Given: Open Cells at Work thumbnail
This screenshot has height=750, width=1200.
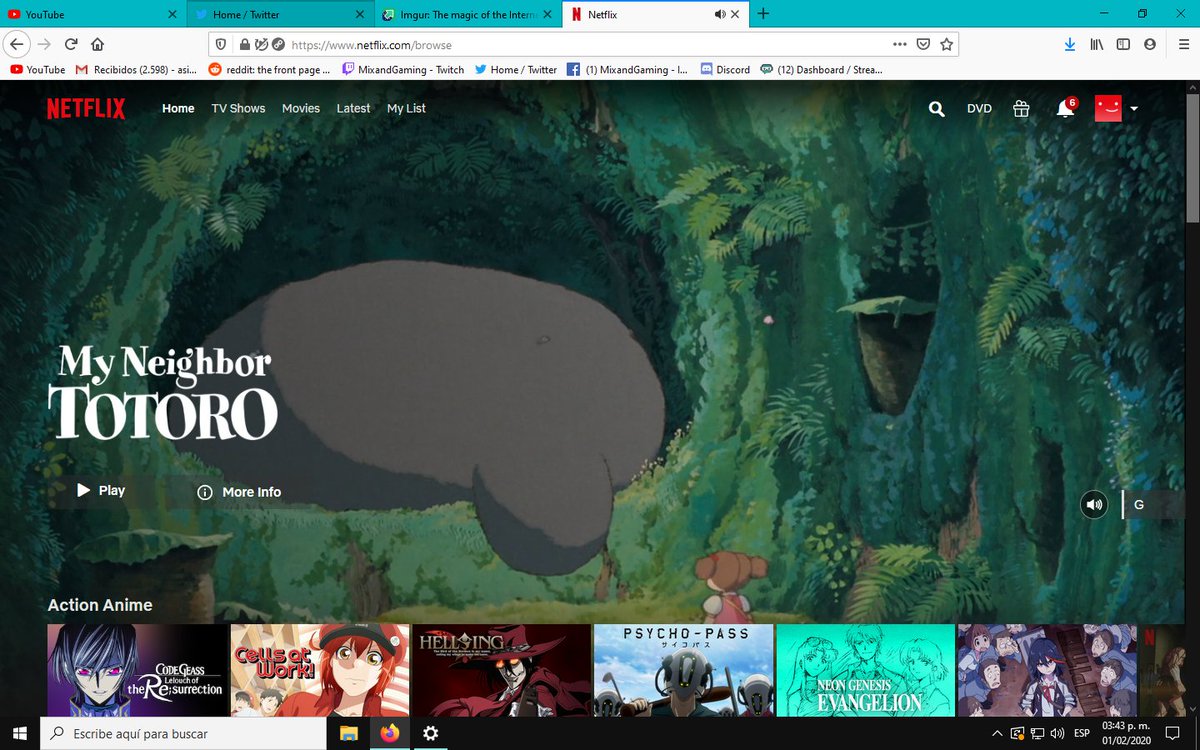Looking at the screenshot, I should click(320, 671).
